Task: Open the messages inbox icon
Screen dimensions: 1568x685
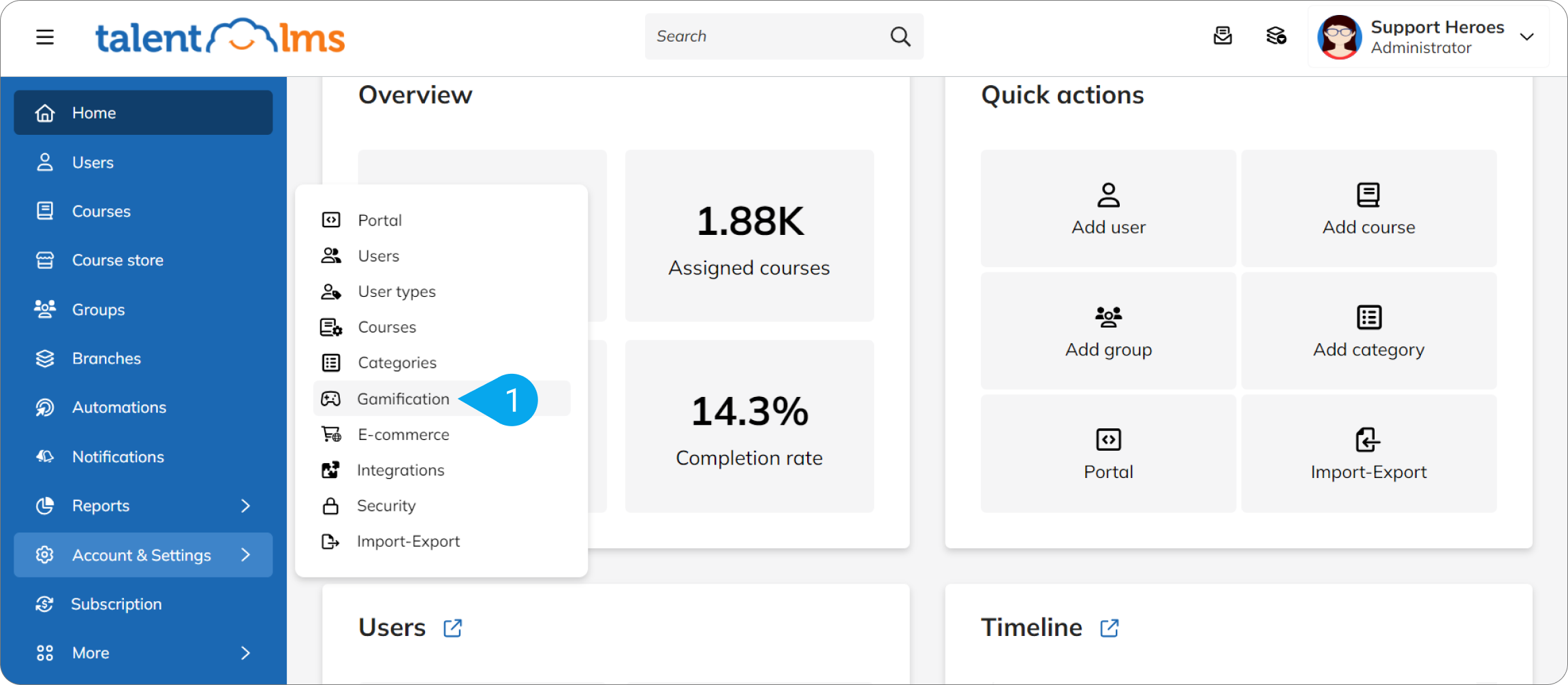Action: pyautogui.click(x=1223, y=36)
